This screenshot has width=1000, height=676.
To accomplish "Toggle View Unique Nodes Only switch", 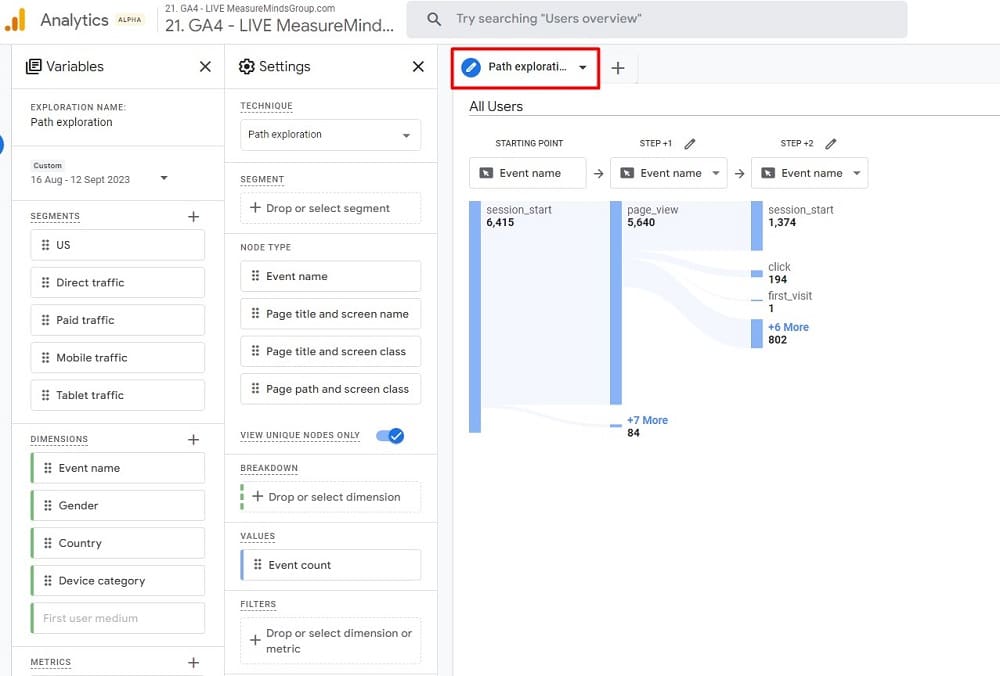I will point(390,435).
